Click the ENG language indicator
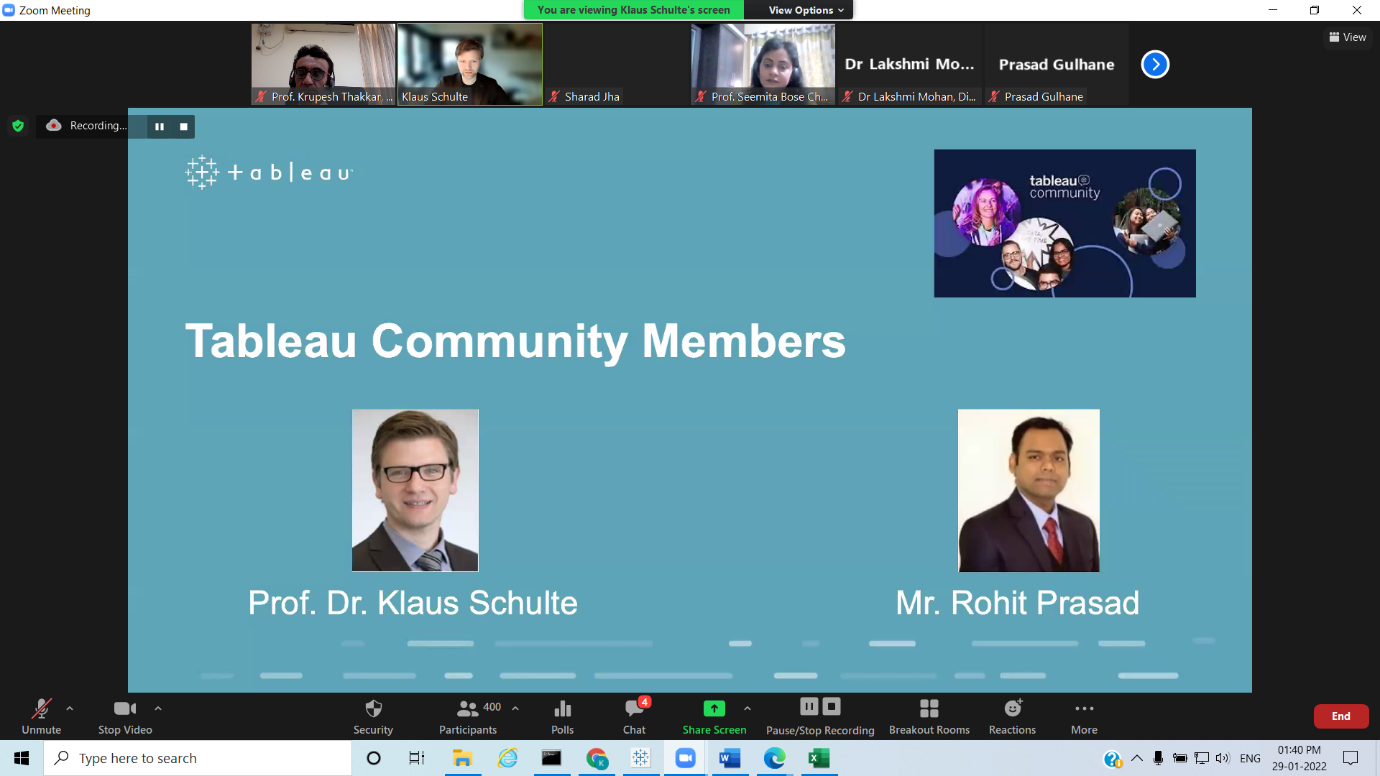 1250,758
